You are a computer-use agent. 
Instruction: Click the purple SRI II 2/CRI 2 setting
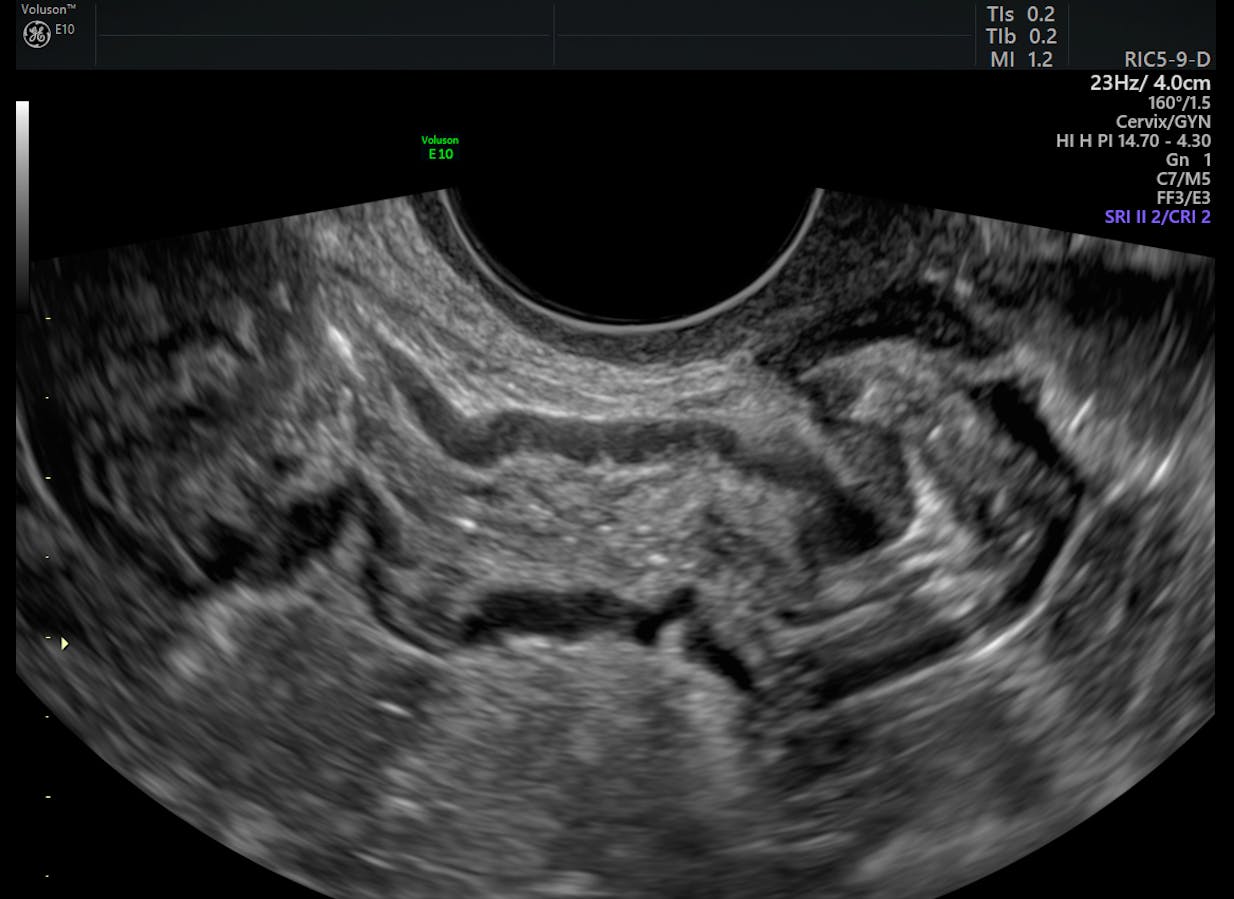tap(1157, 217)
